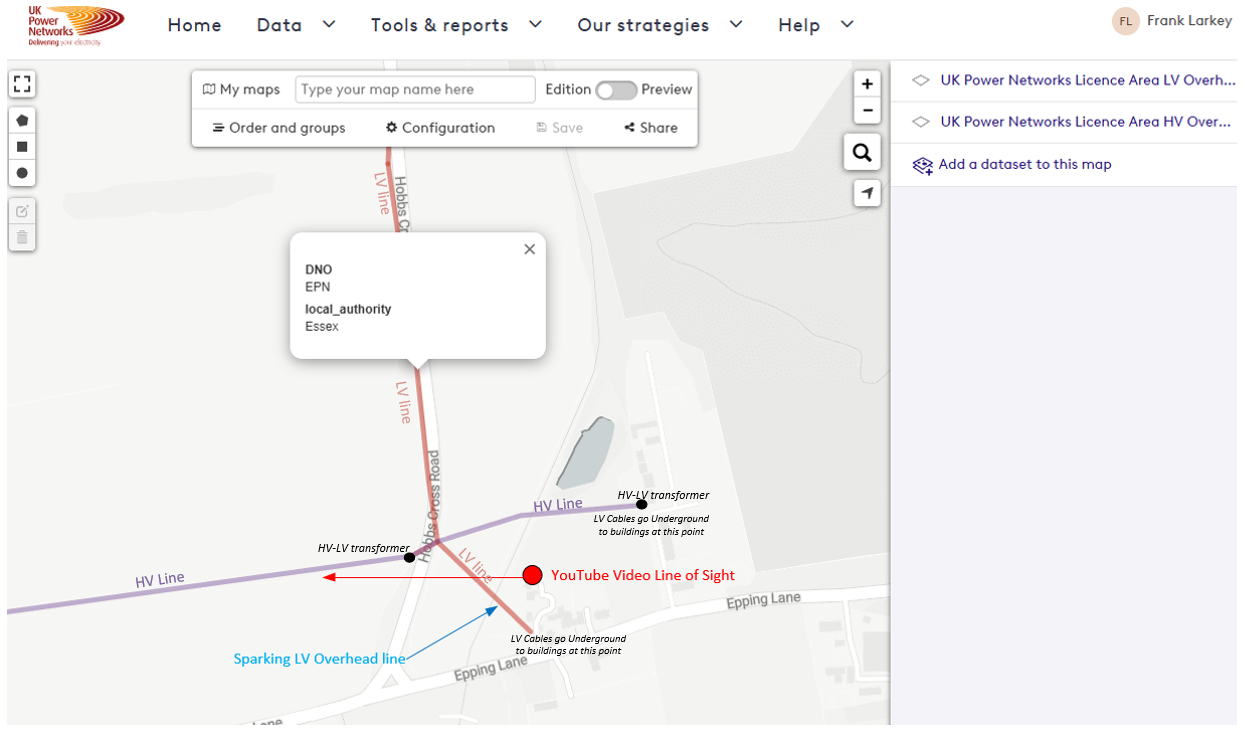Click the Preview label
1247x730 pixels.
tap(667, 90)
